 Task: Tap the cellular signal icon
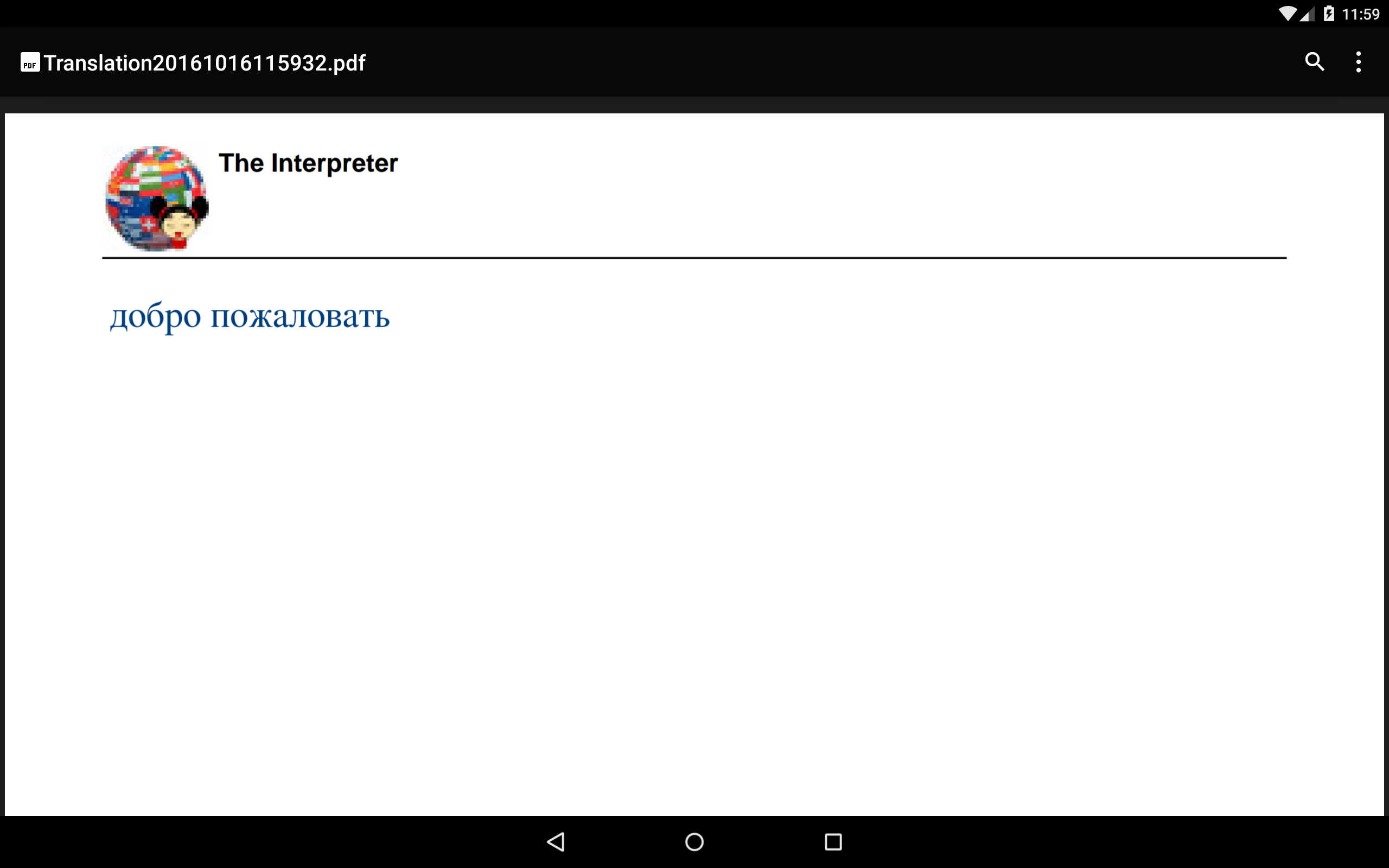click(1307, 14)
